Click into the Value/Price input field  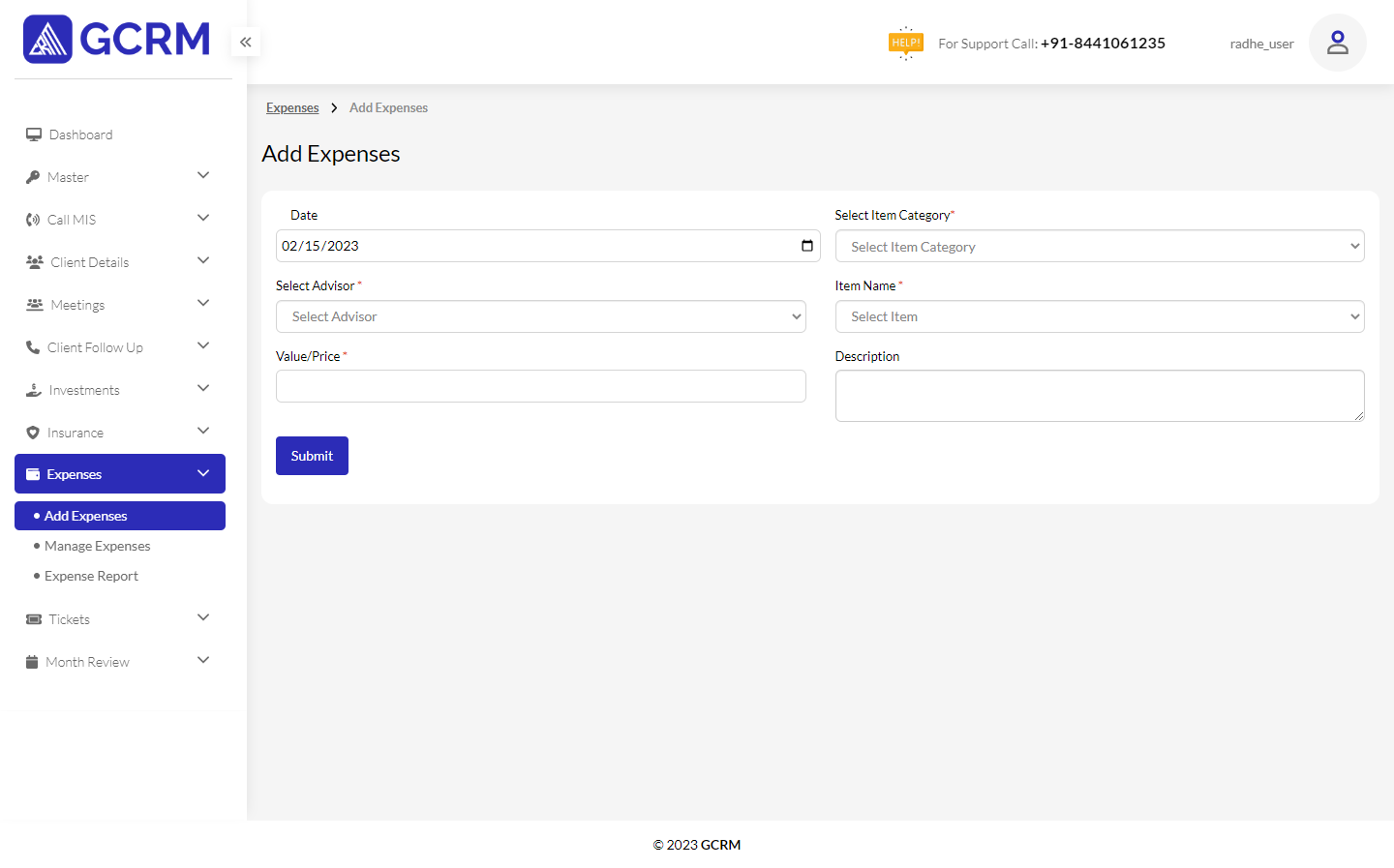pos(540,386)
